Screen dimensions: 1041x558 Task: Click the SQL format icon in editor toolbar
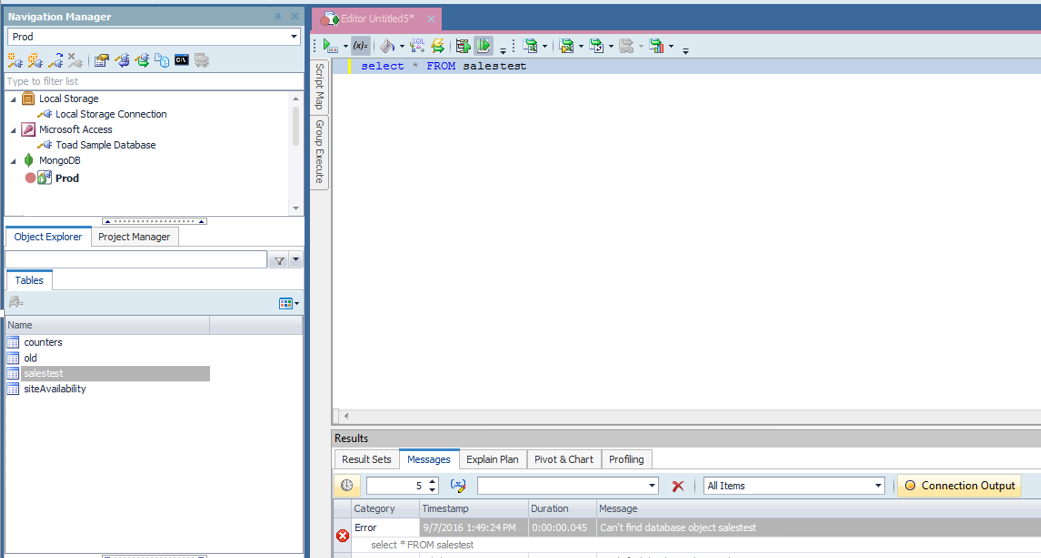pos(417,46)
